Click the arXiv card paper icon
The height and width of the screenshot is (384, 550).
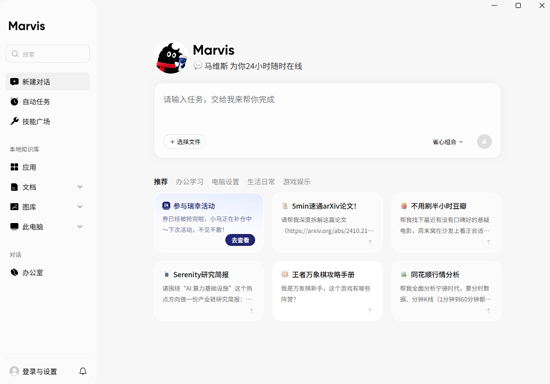tap(285, 206)
